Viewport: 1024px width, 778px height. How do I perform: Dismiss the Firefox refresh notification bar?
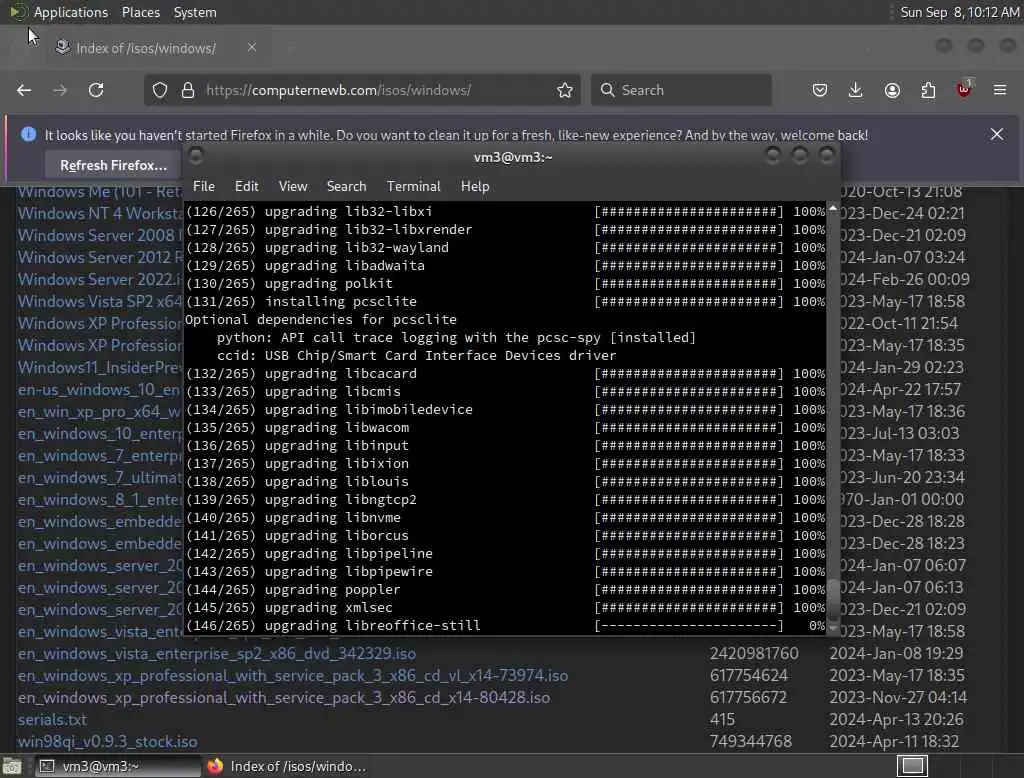coord(997,135)
